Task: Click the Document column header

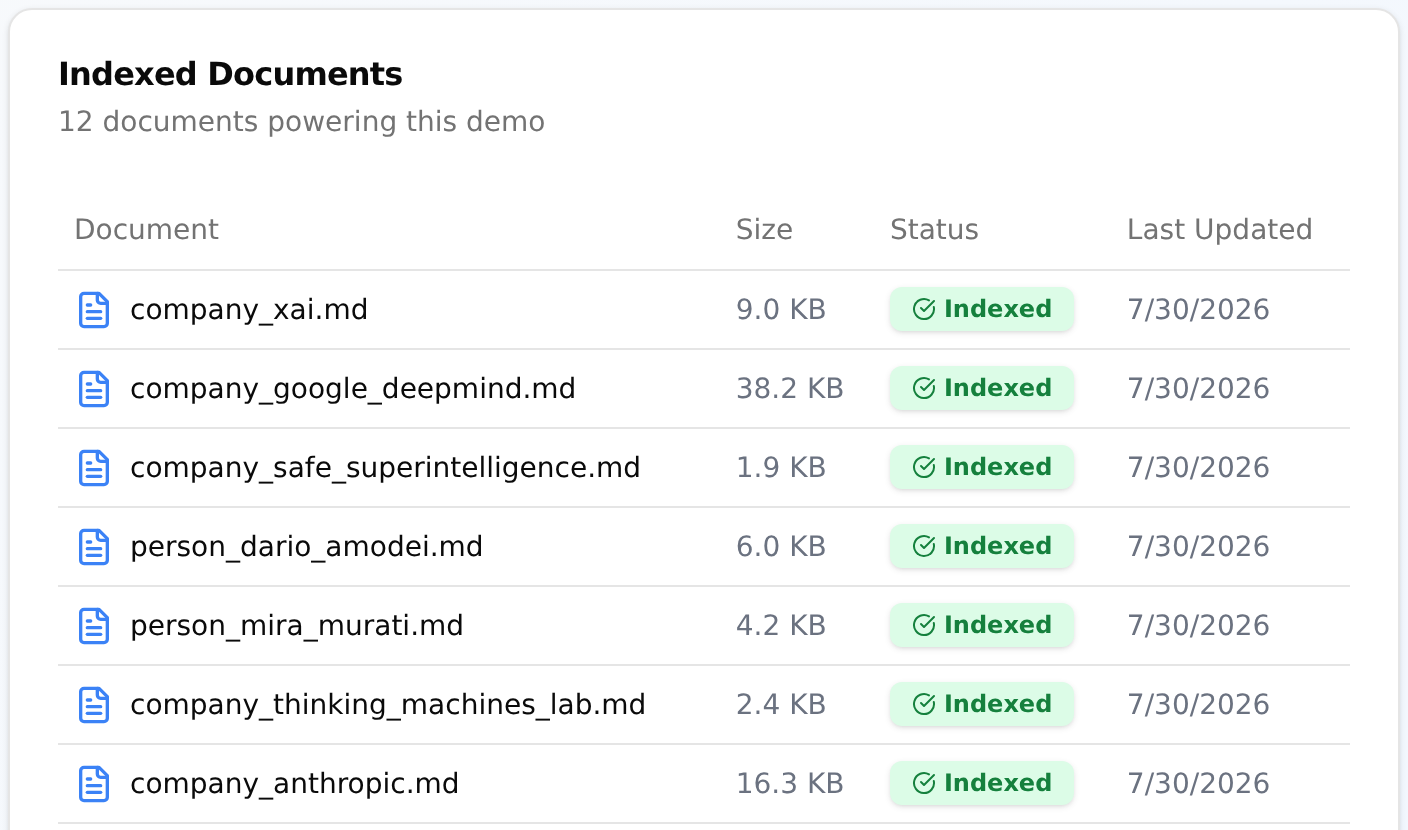Action: [x=146, y=230]
